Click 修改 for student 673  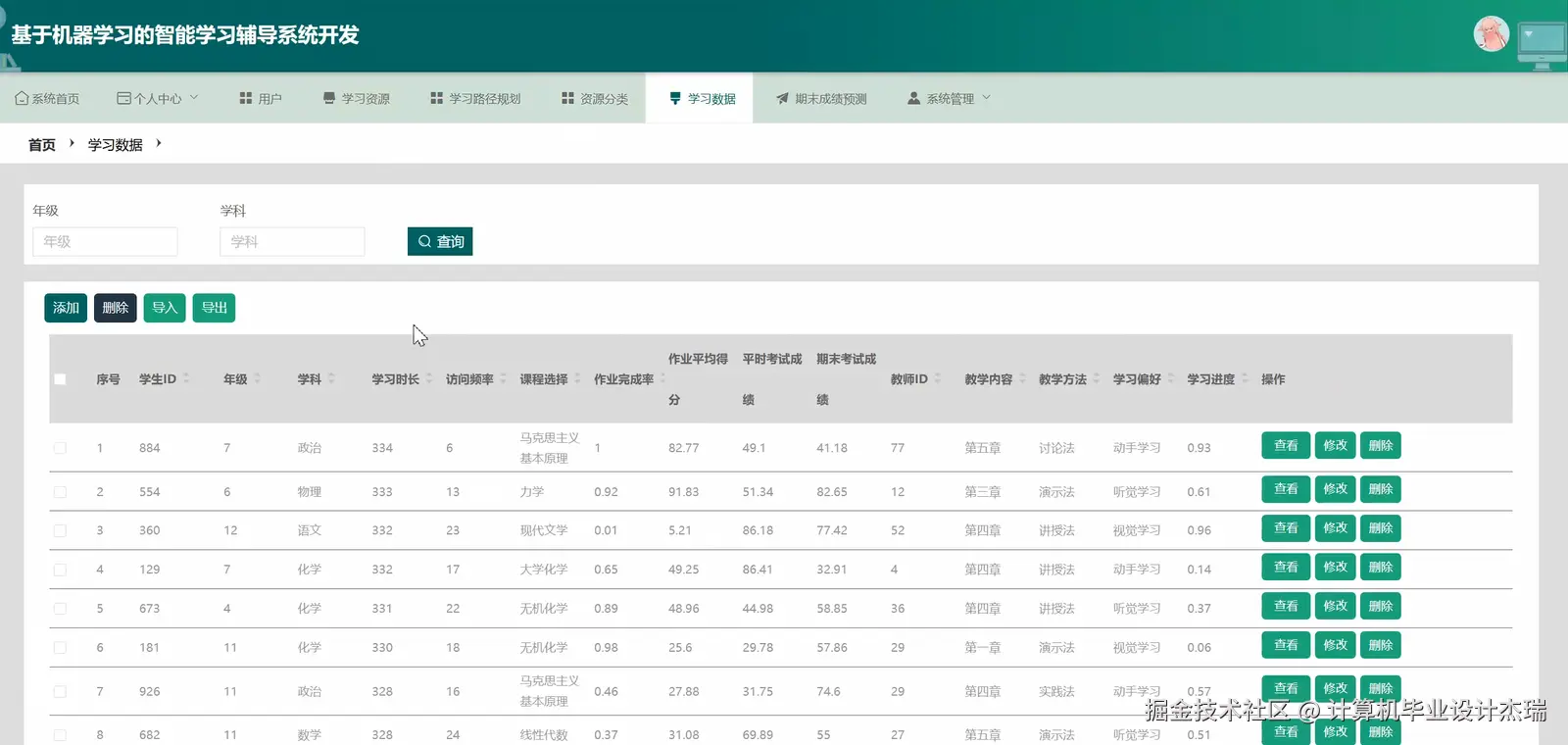coord(1335,607)
